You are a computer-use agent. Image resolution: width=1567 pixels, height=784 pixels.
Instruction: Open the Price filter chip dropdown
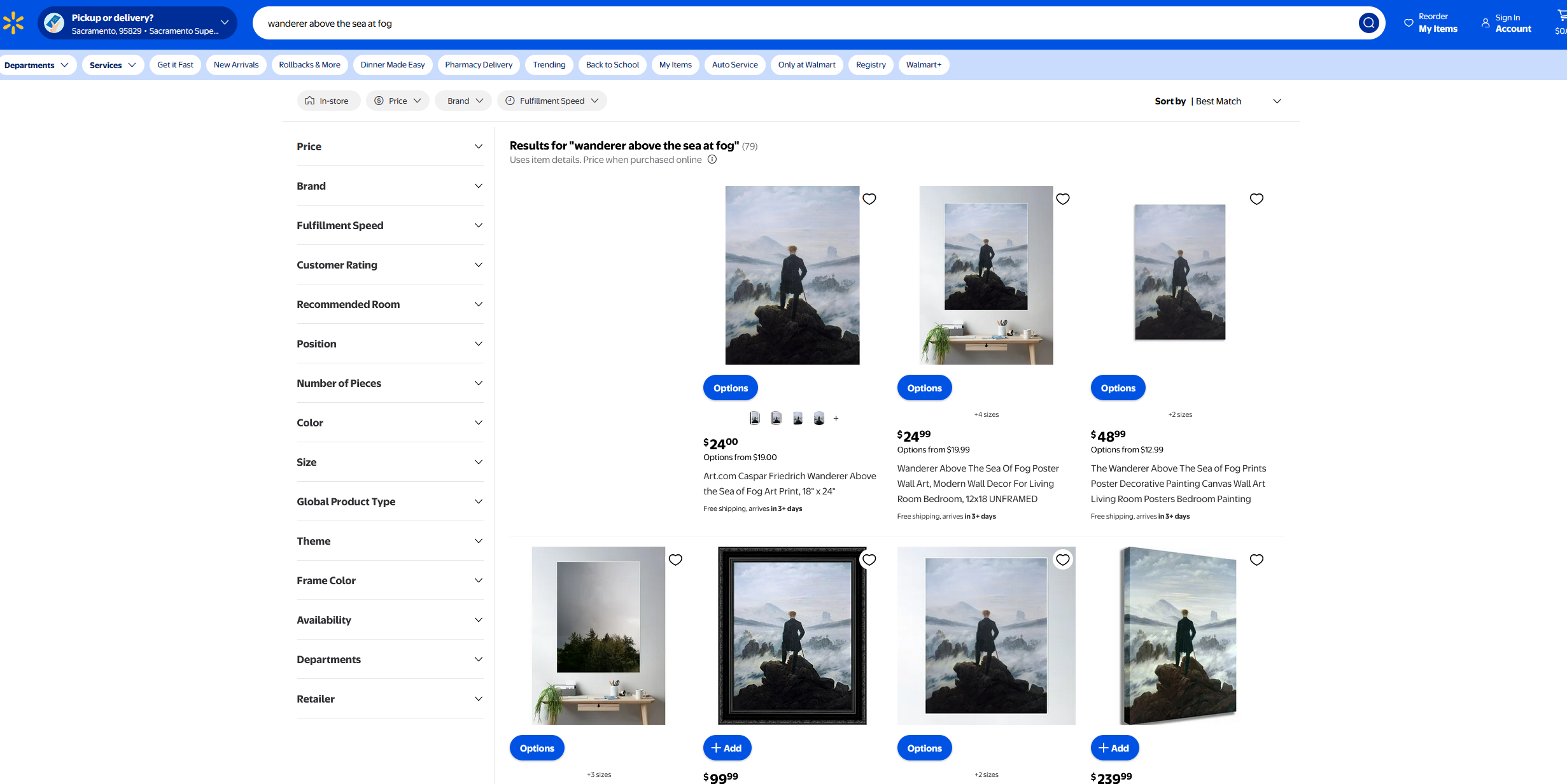[x=398, y=101]
